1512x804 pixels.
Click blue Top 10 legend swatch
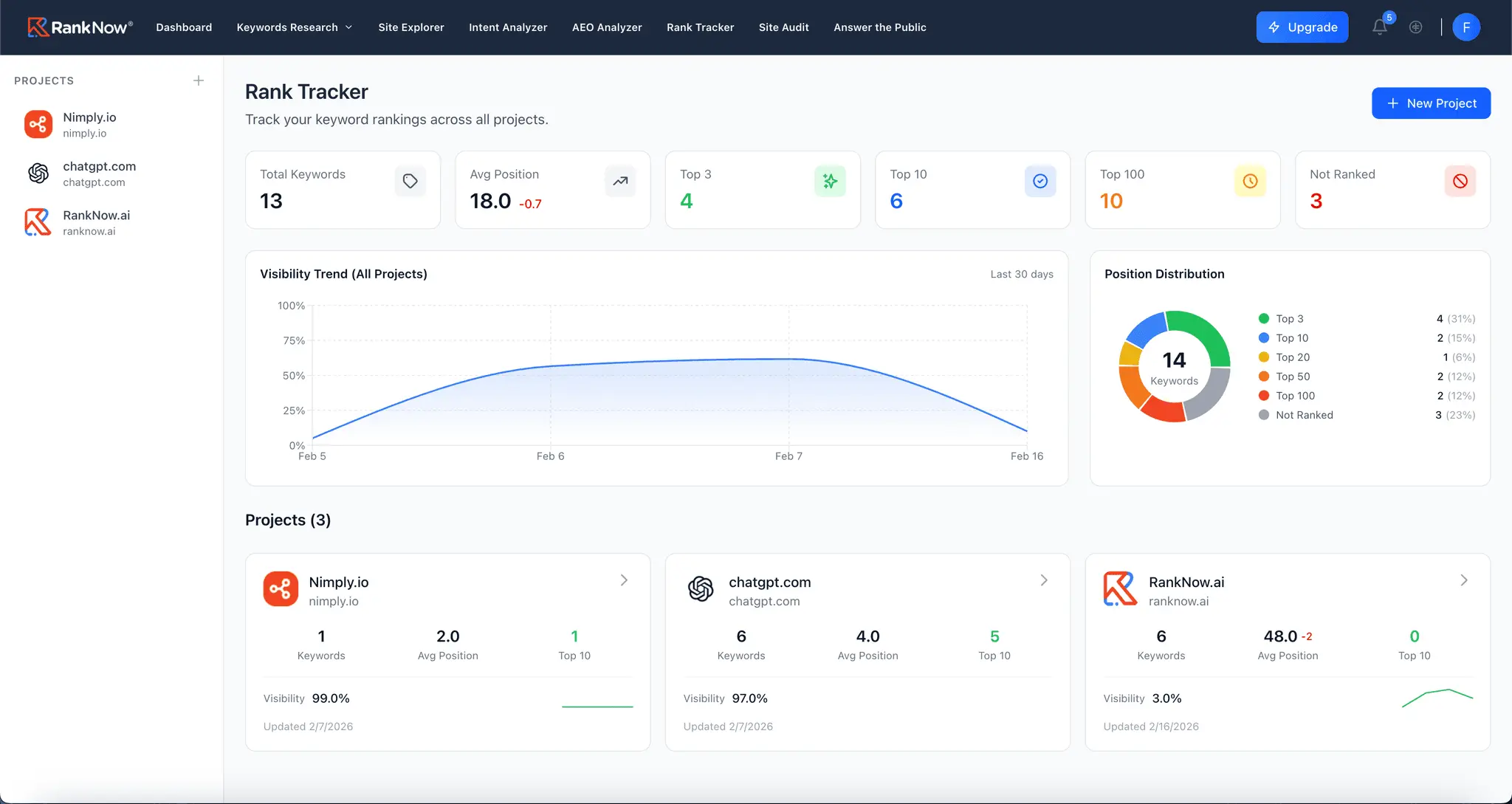[1264, 338]
